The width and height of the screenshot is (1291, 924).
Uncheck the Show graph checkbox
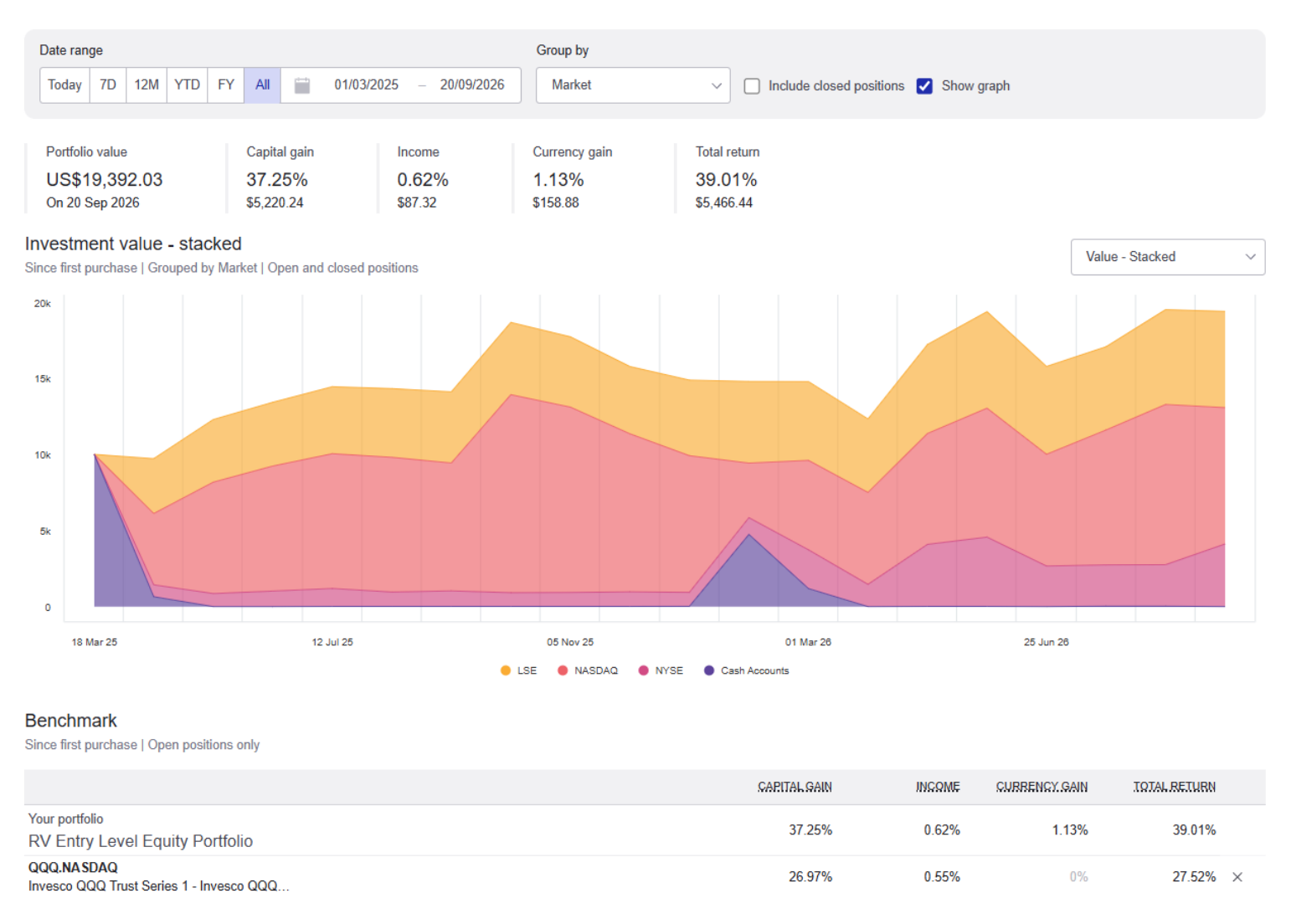click(924, 86)
